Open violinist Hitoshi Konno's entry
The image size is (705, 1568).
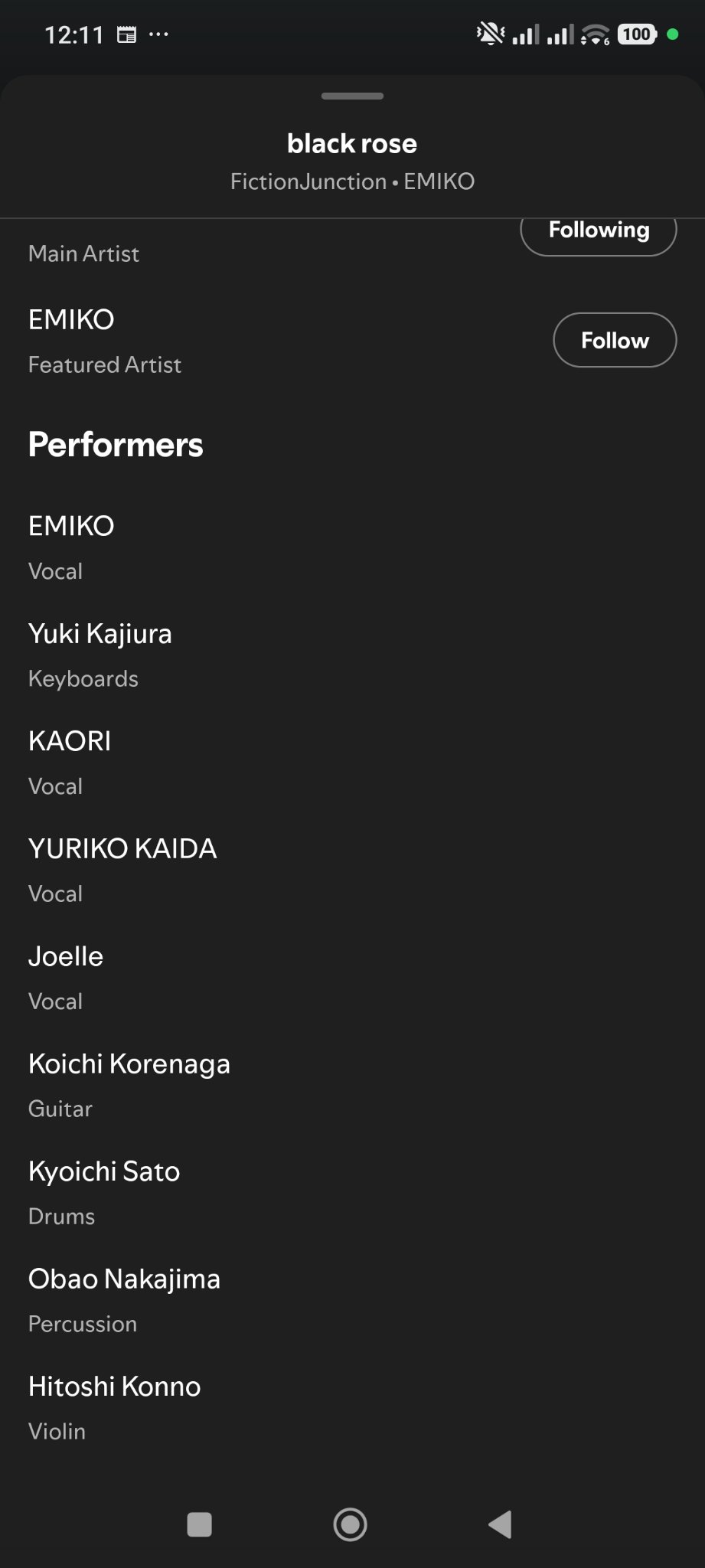[115, 1387]
